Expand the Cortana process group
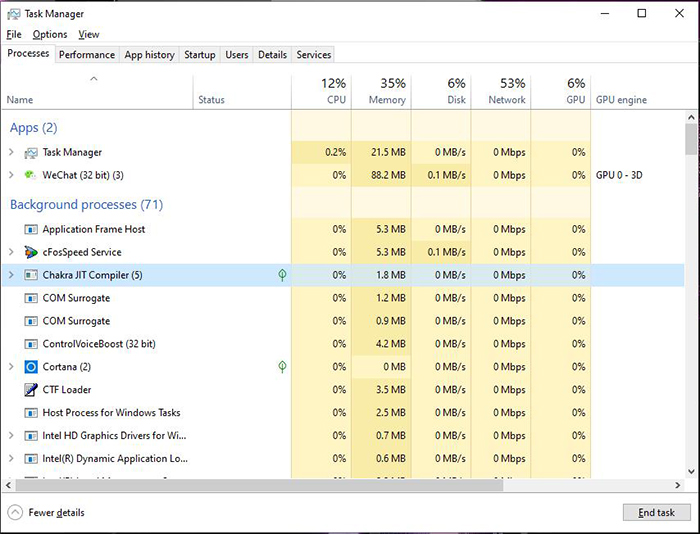 coord(11,367)
